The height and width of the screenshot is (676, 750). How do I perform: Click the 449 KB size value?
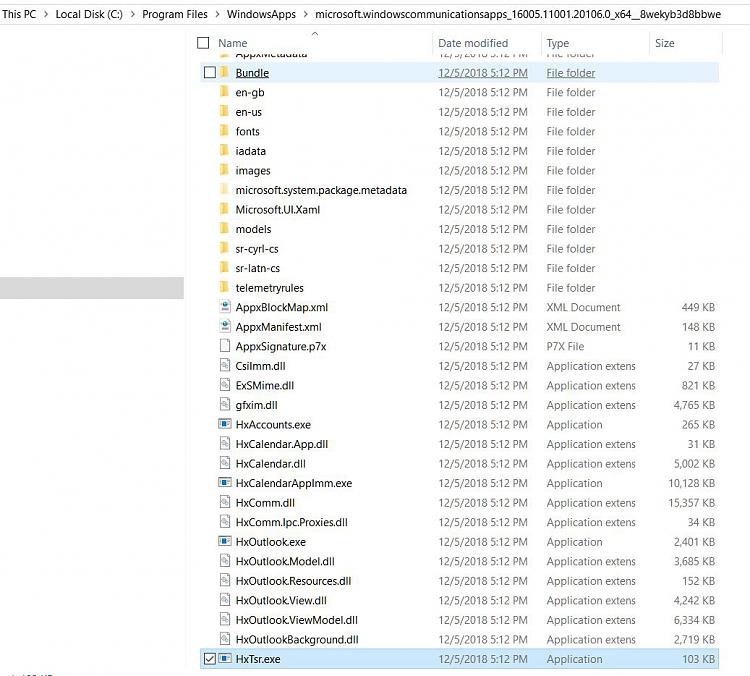[698, 307]
